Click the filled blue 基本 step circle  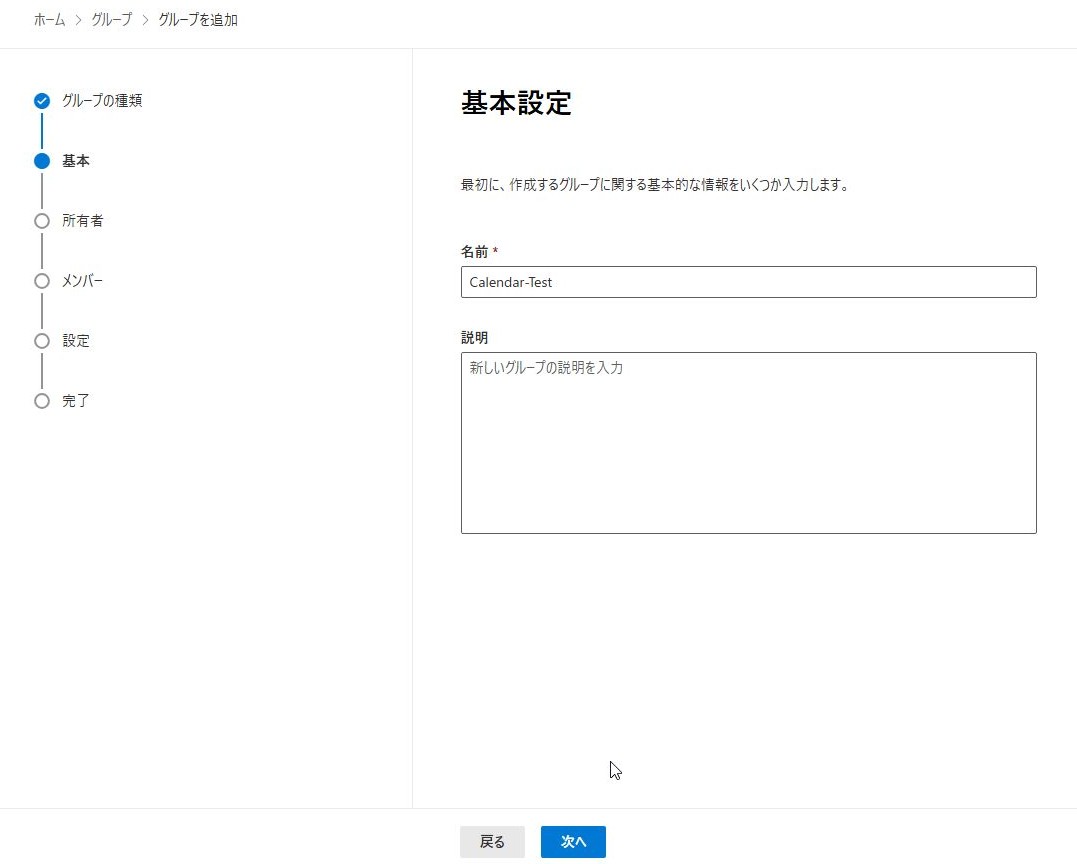click(42, 161)
